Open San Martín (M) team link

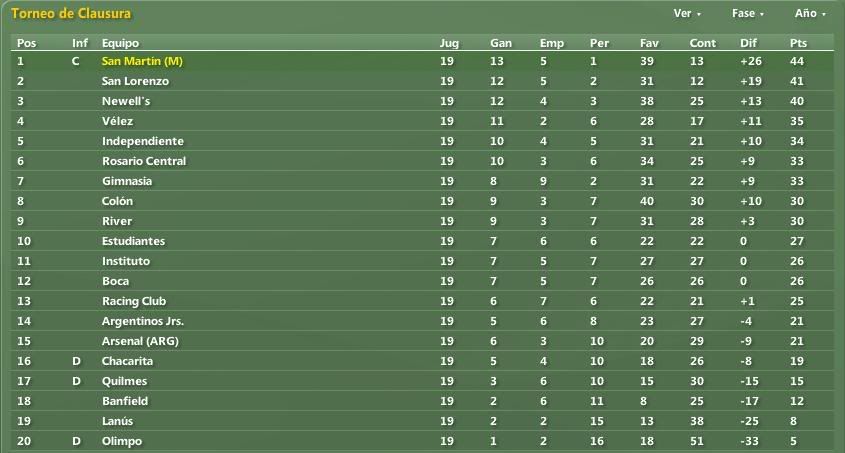[x=142, y=61]
